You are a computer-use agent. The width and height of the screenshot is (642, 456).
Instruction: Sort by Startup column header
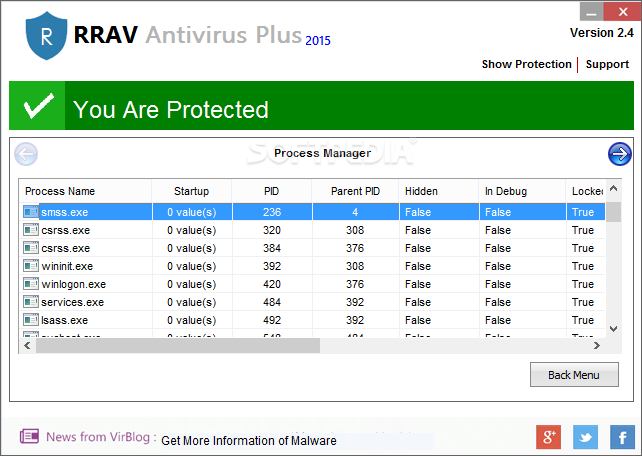point(192,191)
